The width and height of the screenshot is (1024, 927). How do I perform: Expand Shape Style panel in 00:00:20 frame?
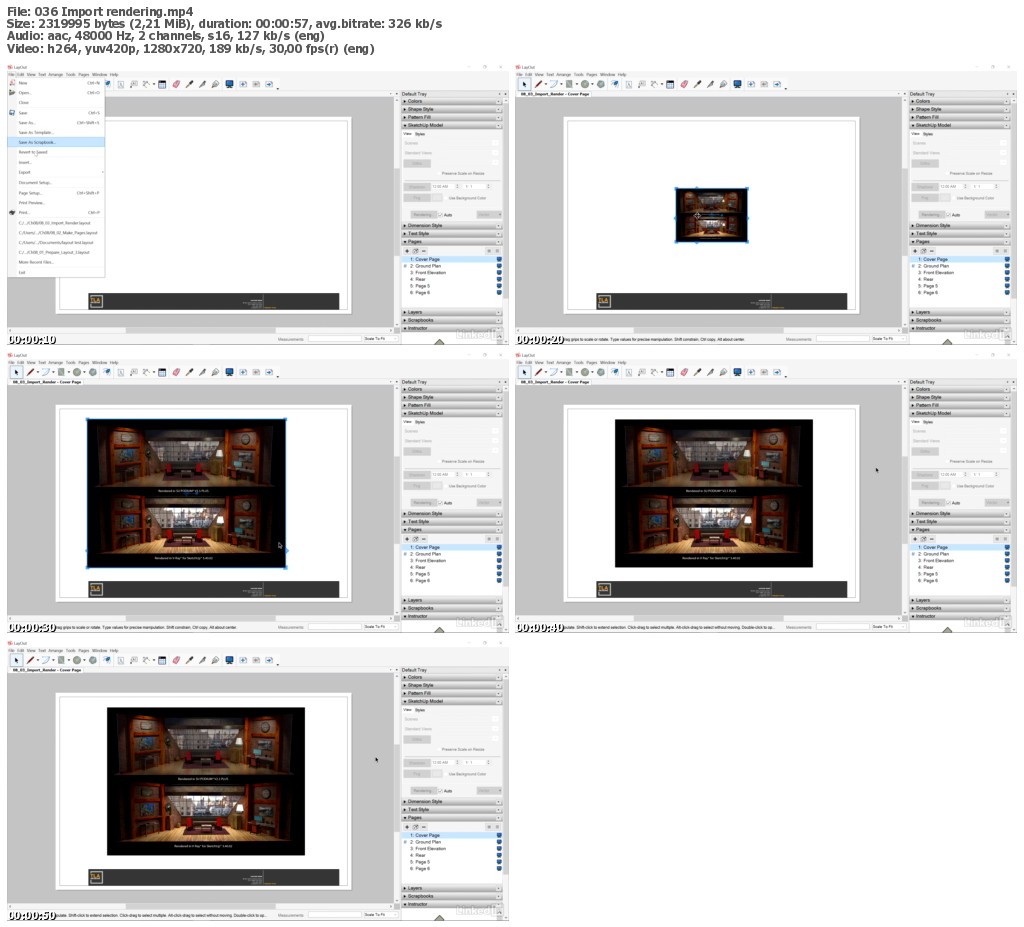tap(959, 109)
